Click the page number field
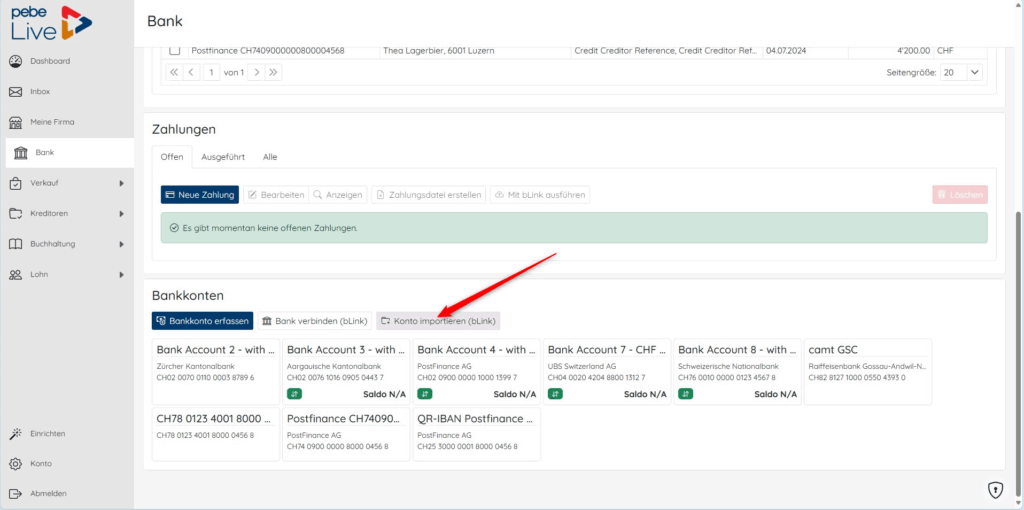This screenshot has width=1024, height=510. coord(211,72)
